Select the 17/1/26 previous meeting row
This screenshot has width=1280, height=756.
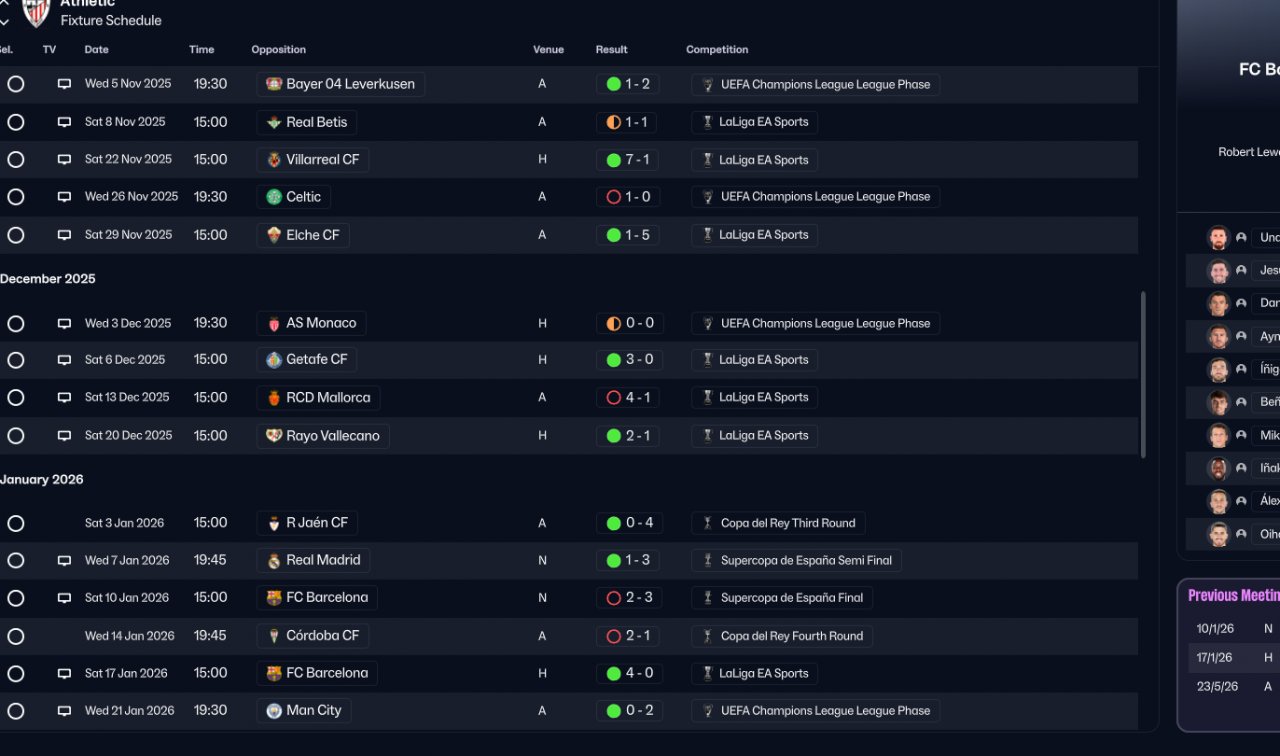[x=1232, y=658]
